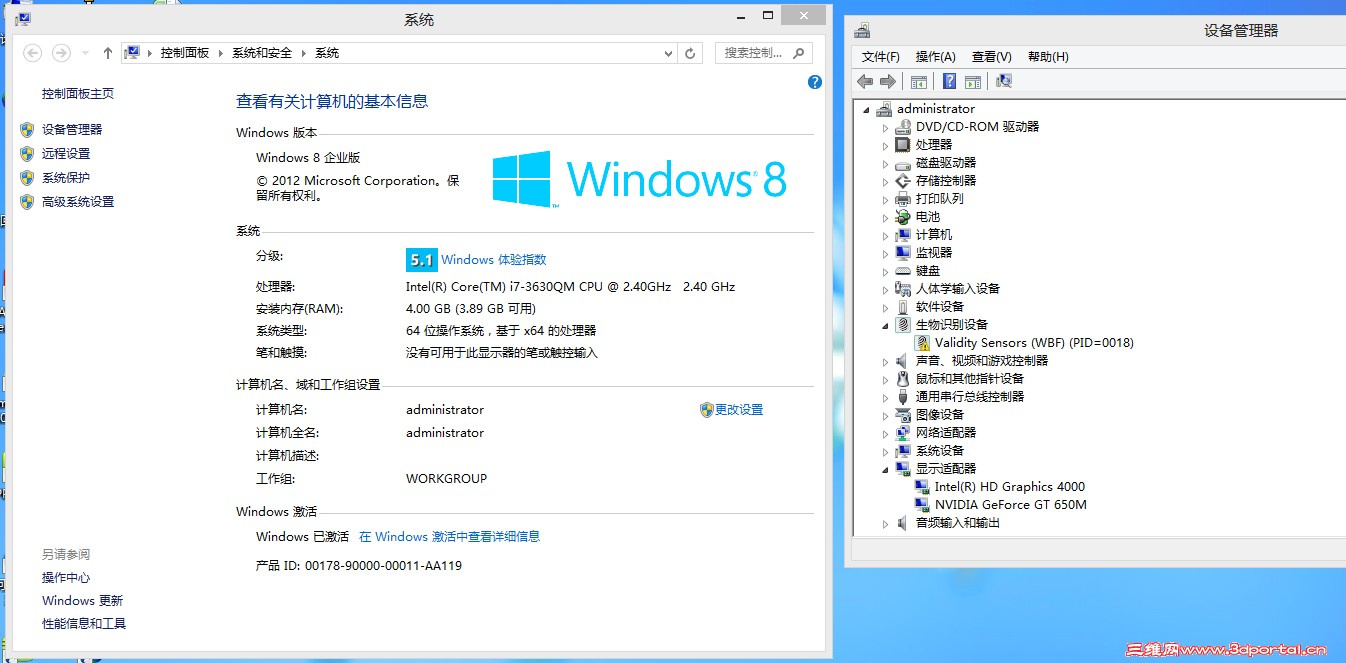The height and width of the screenshot is (663, 1346).
Task: Click 键盘 device category icon
Action: [903, 271]
